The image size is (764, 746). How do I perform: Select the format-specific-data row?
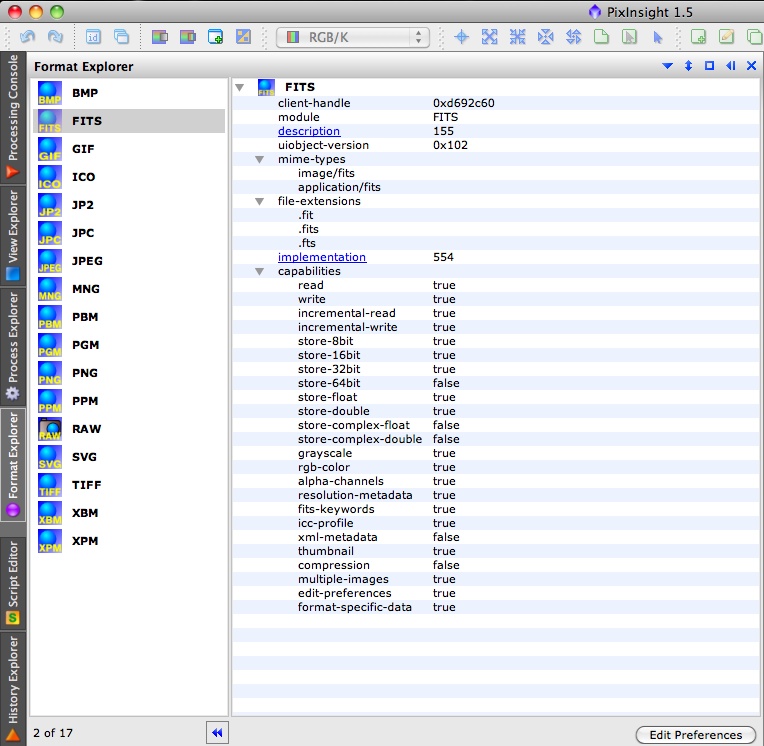coord(496,607)
